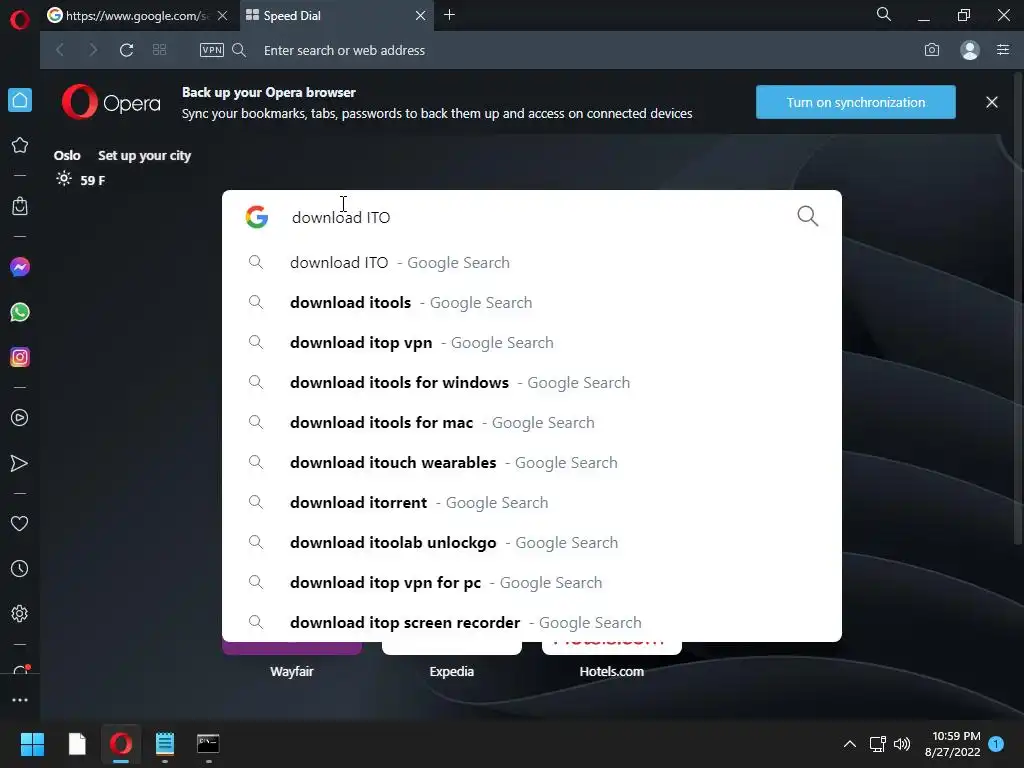Image resolution: width=1024 pixels, height=768 pixels.
Task: Open the 10:59 PM clock and date
Action: (x=952, y=744)
